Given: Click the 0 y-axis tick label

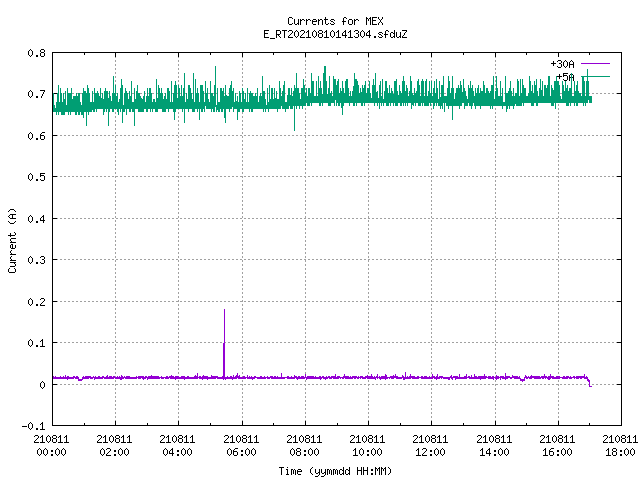Looking at the screenshot, I should (42, 385).
